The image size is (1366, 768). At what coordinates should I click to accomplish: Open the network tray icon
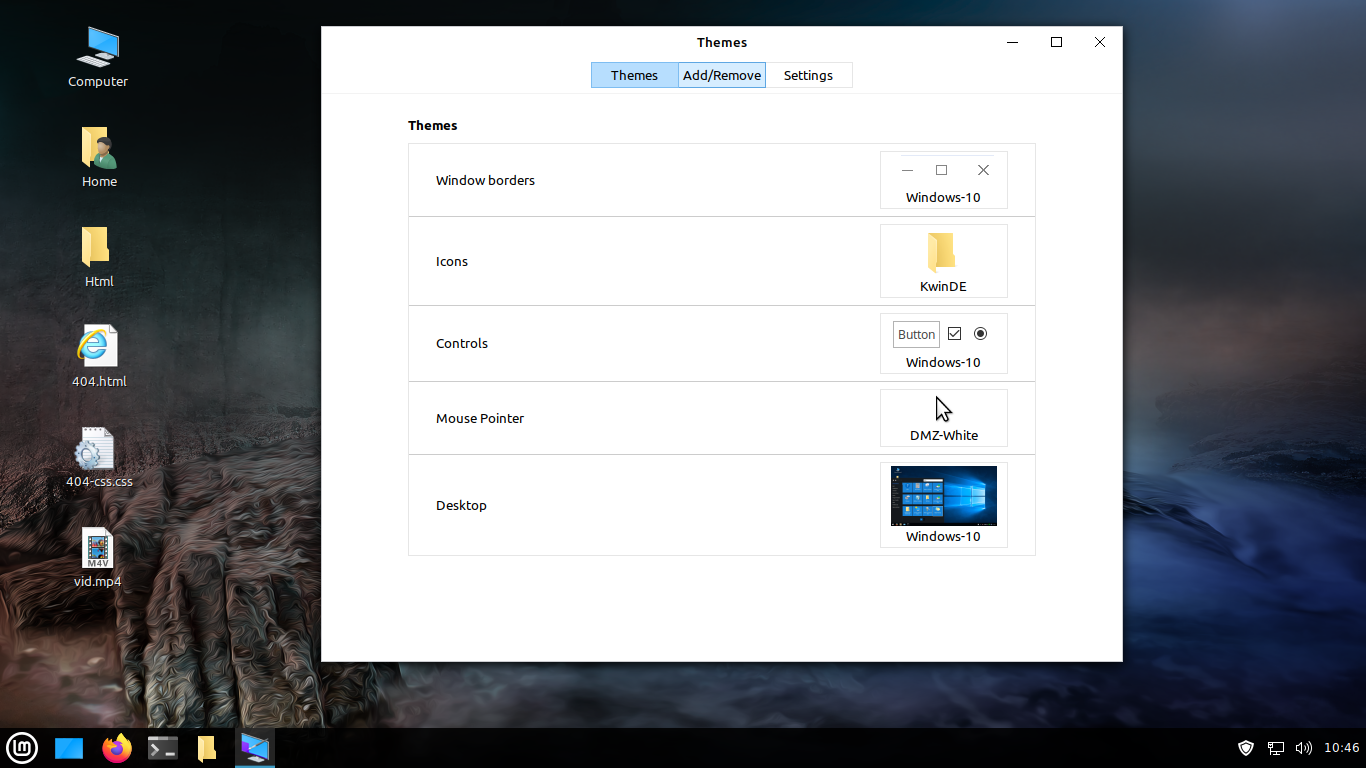pyautogui.click(x=1276, y=748)
